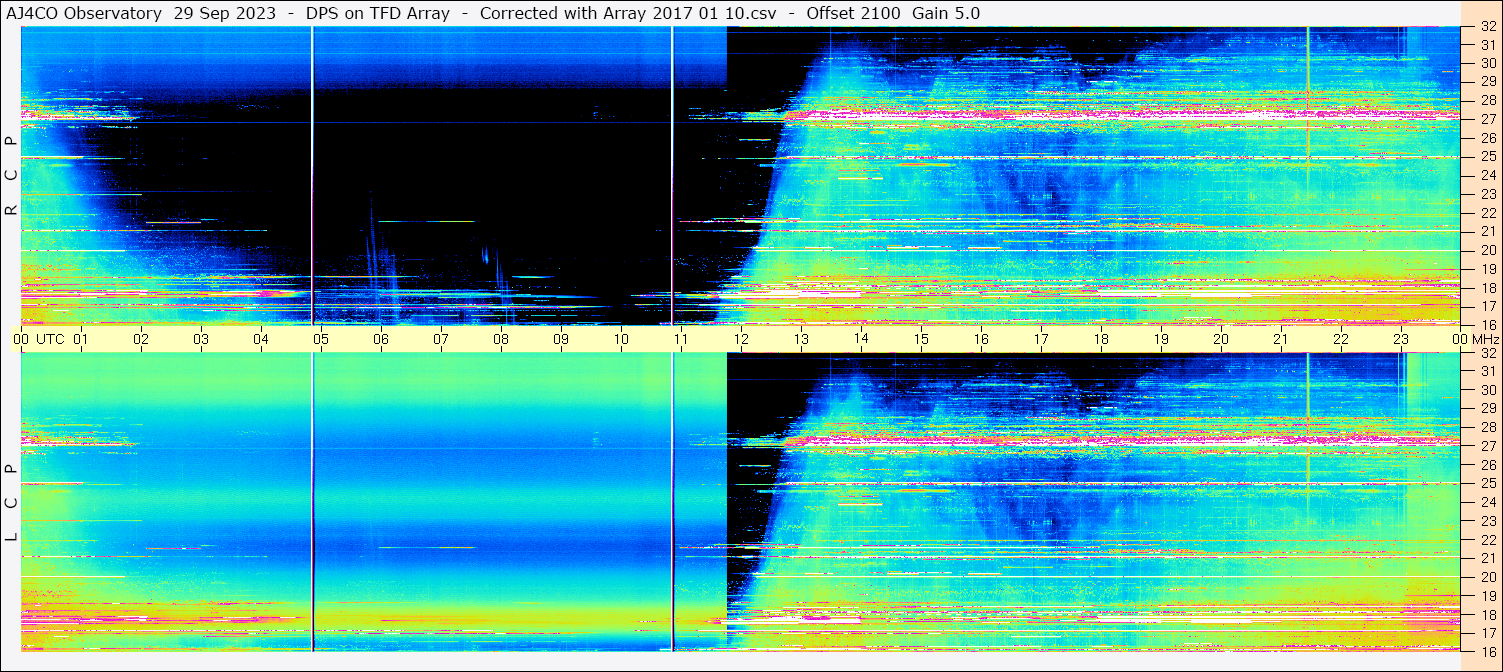The height and width of the screenshot is (672, 1503).
Task: Select the 25 MHz label in LCP panel
Action: pos(1487,483)
